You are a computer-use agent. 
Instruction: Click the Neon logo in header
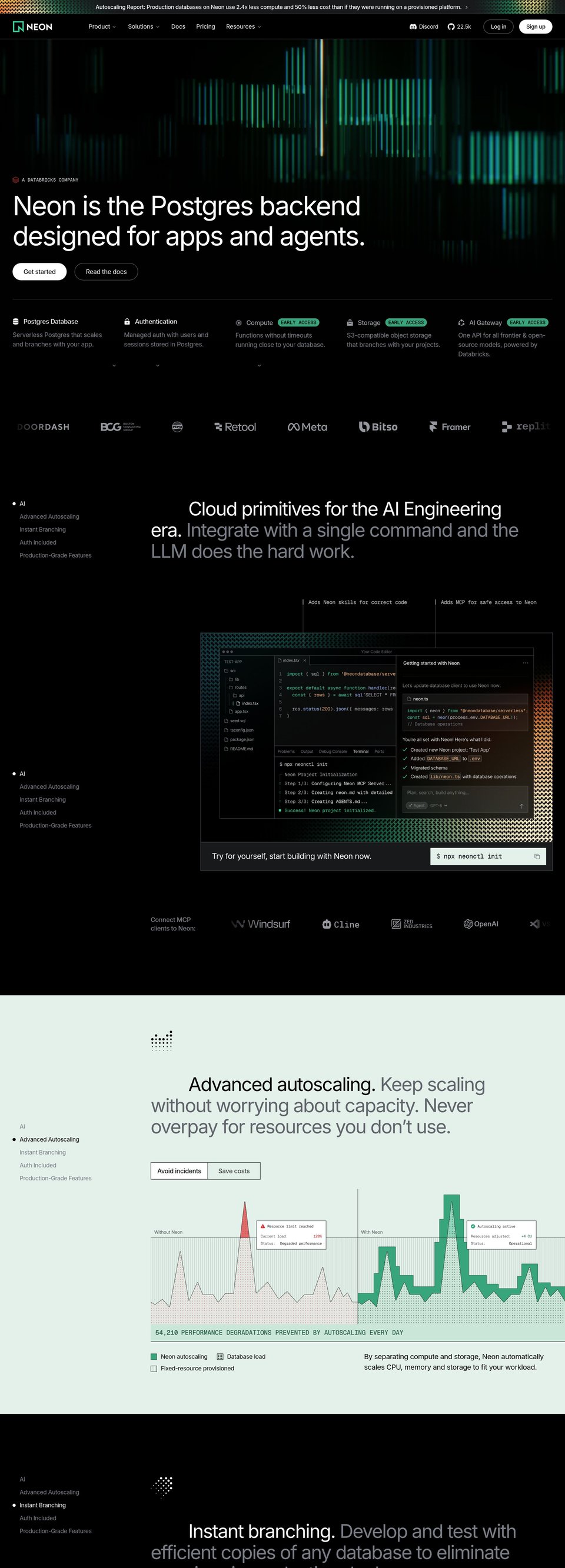32,27
